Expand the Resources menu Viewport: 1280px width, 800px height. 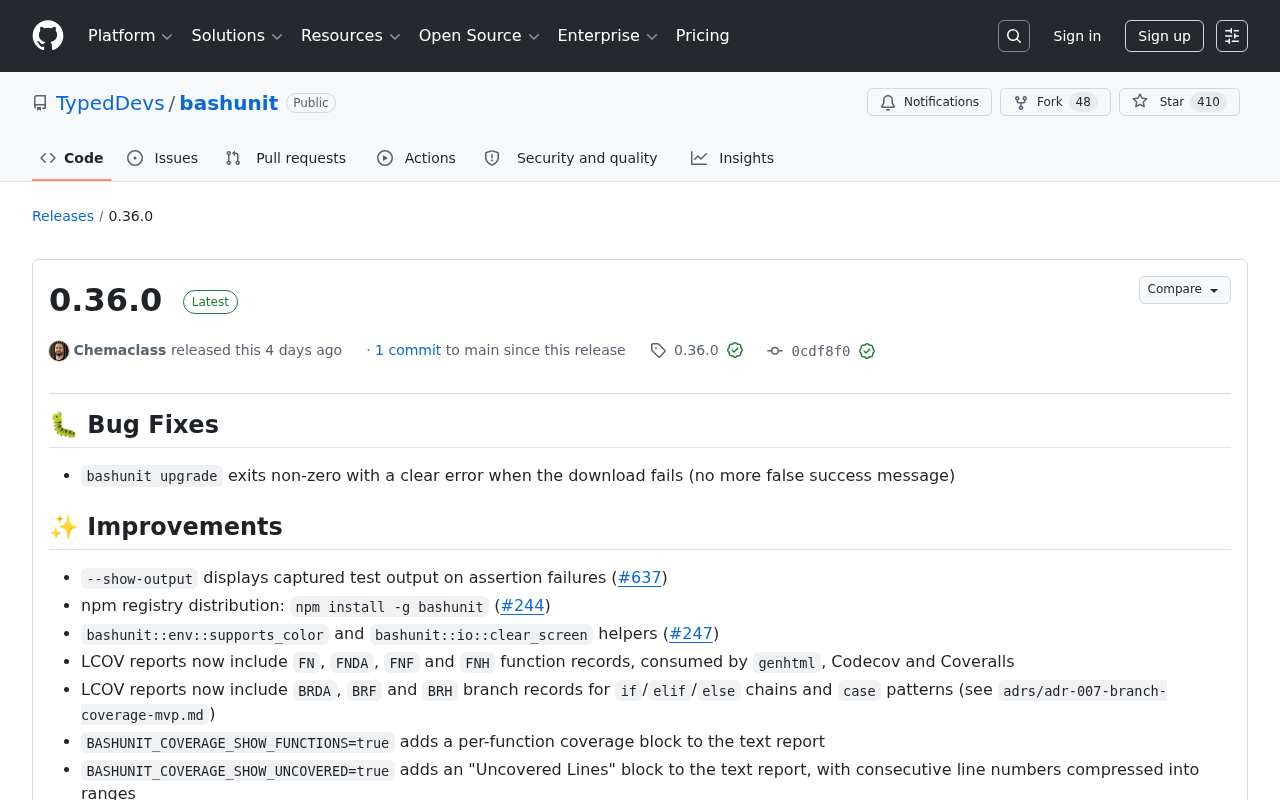[351, 36]
